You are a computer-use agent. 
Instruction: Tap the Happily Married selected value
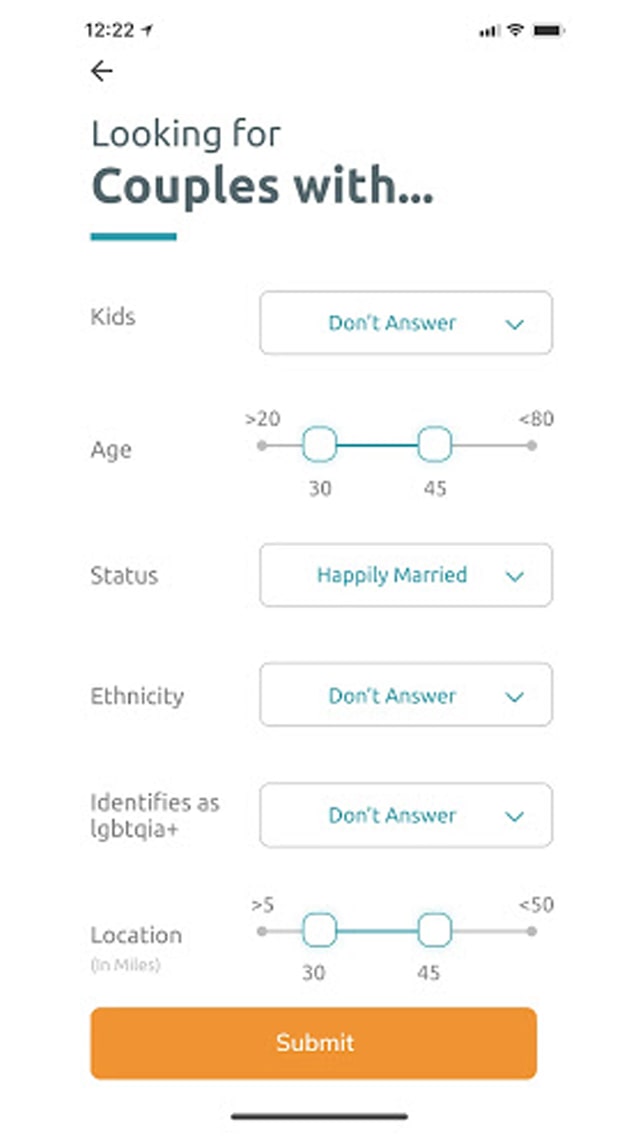click(392, 575)
